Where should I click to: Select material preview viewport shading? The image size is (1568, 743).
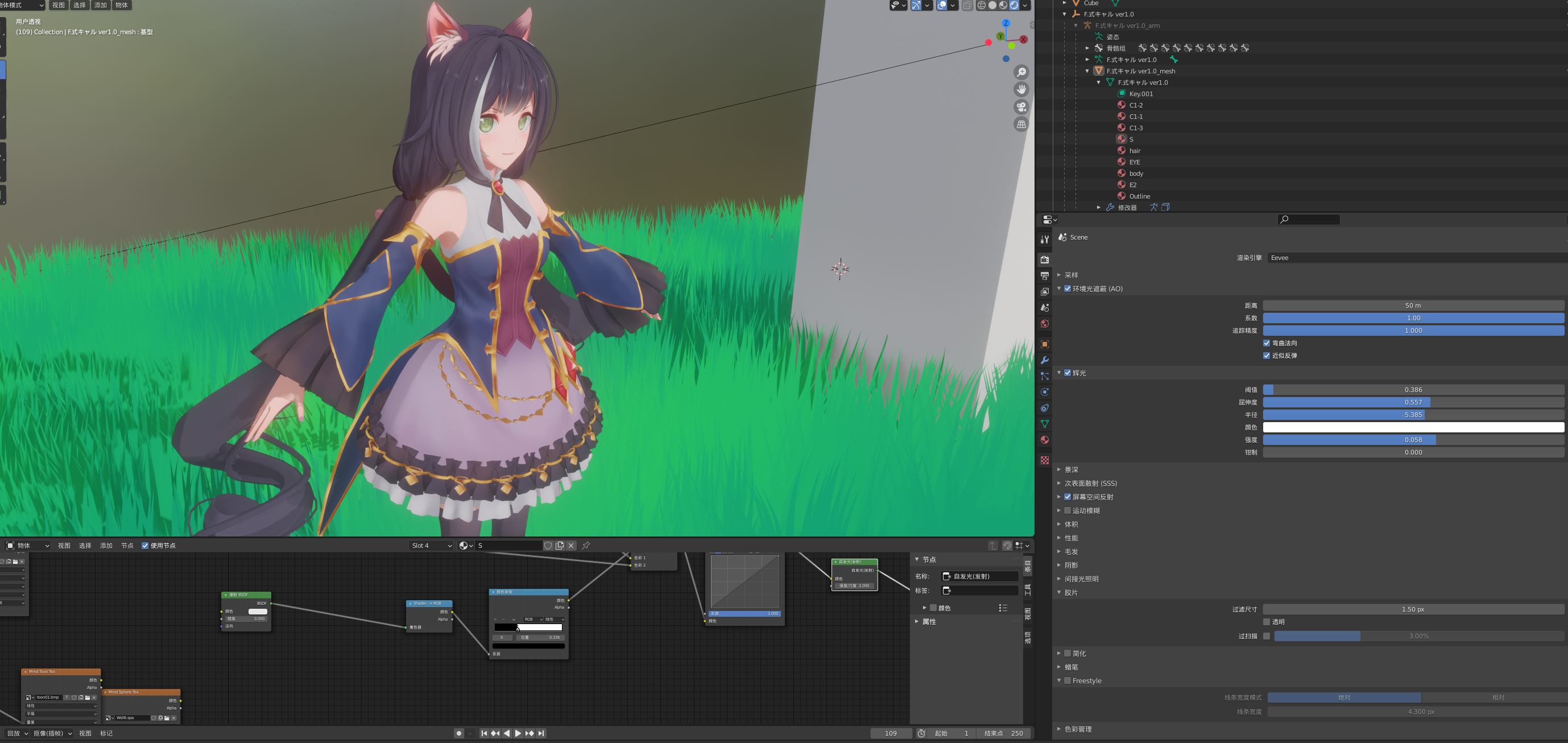click(1003, 6)
